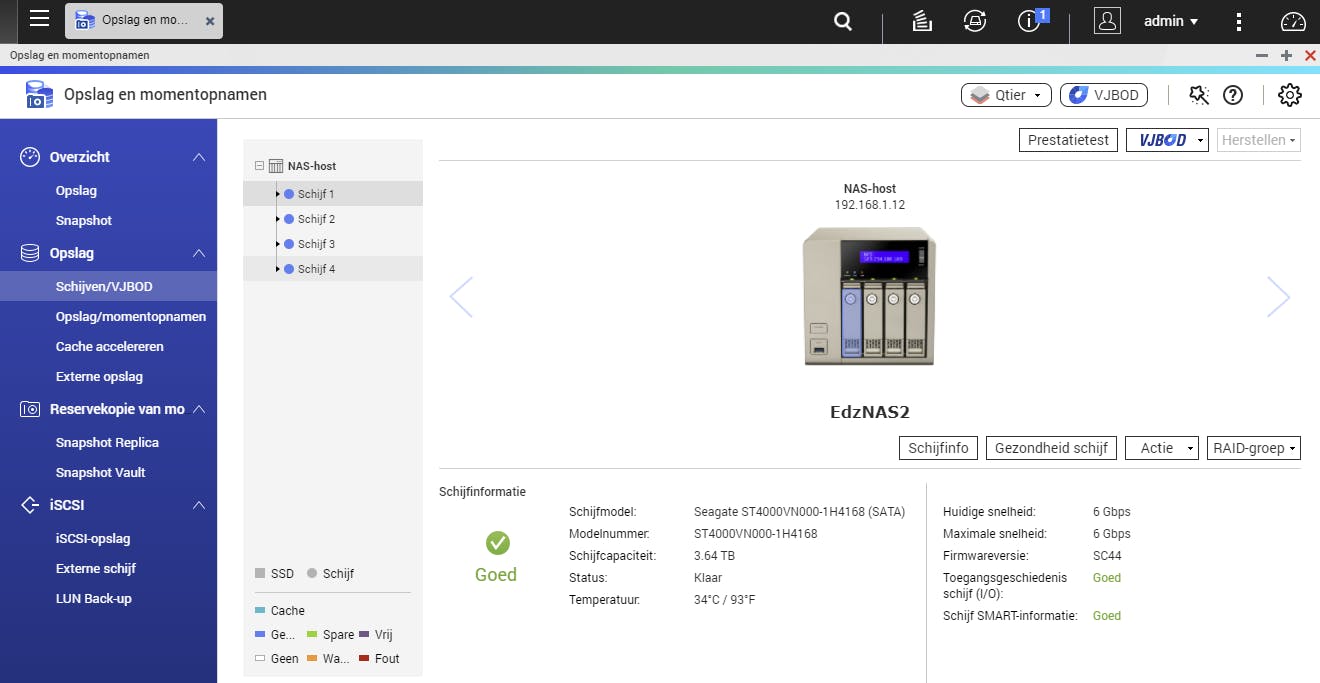Click the Spare legend green swatch

pyautogui.click(x=312, y=634)
